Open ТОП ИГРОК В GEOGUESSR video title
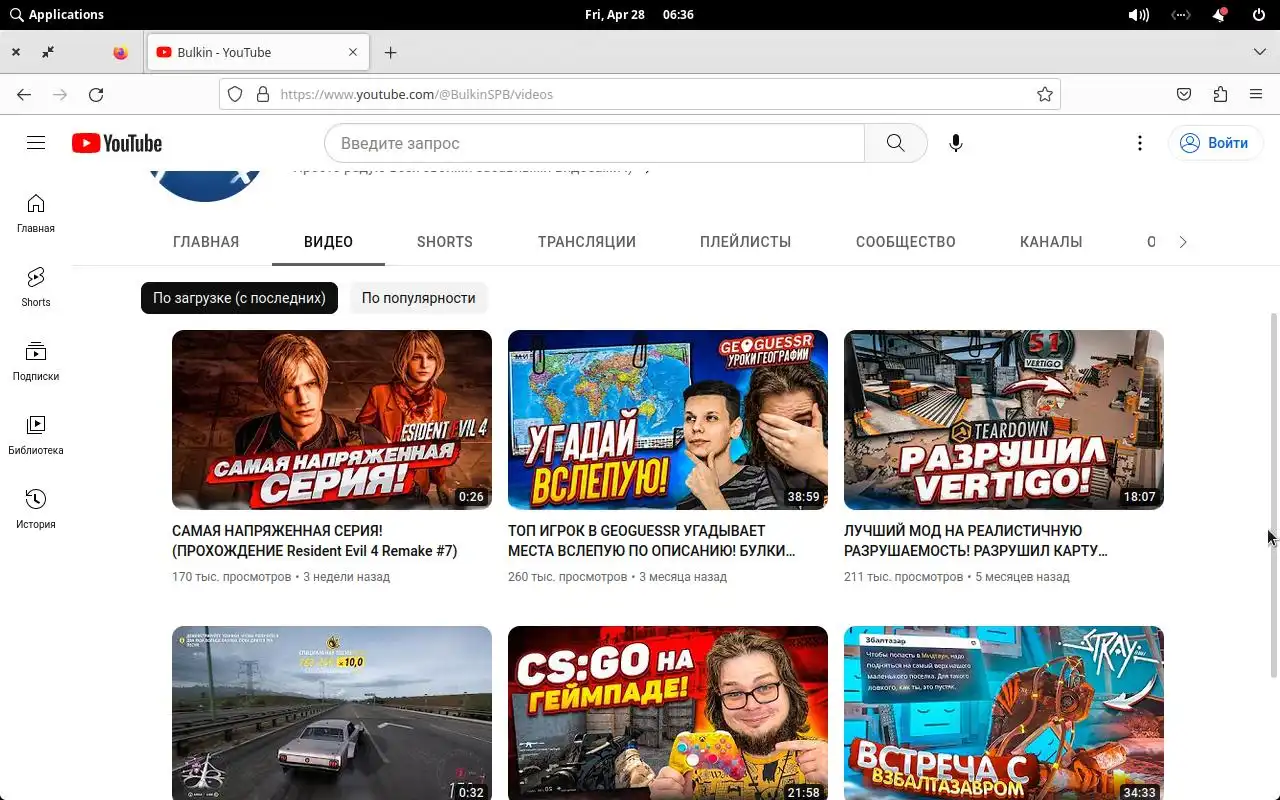The image size is (1280, 800). [x=652, y=541]
